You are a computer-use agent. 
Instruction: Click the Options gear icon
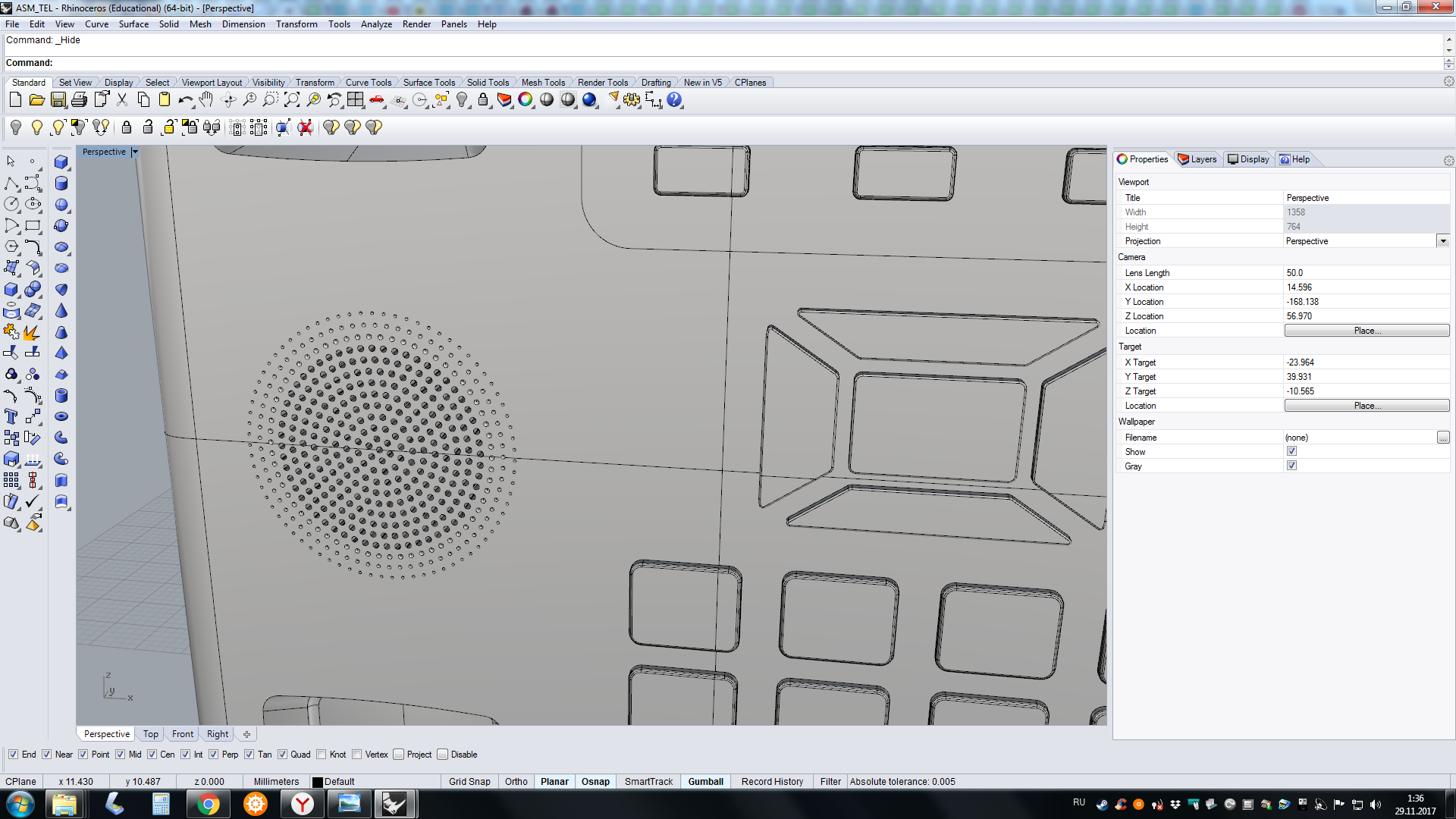(632, 100)
